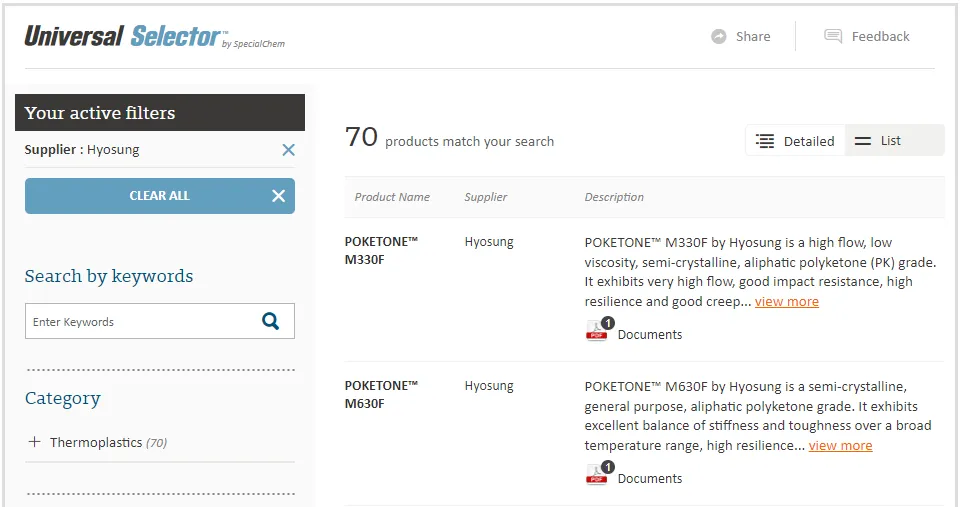Click the List view bars icon
The width and height of the screenshot is (962, 507).
863,141
